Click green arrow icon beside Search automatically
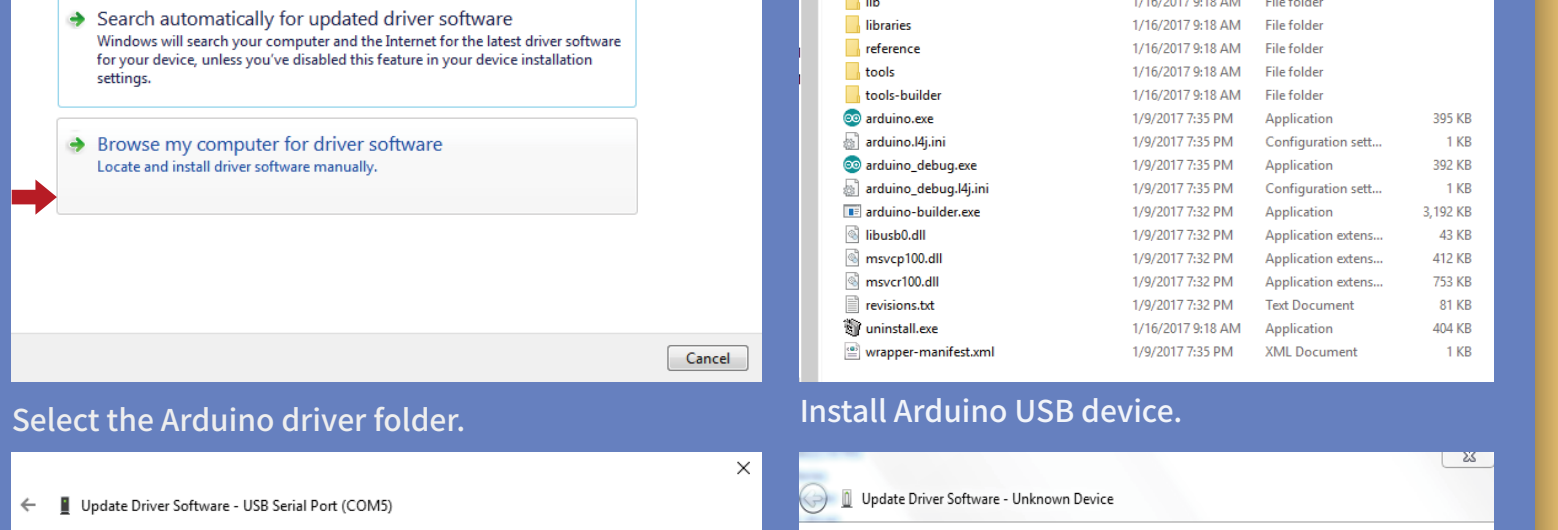1558x530 pixels. pyautogui.click(x=77, y=20)
